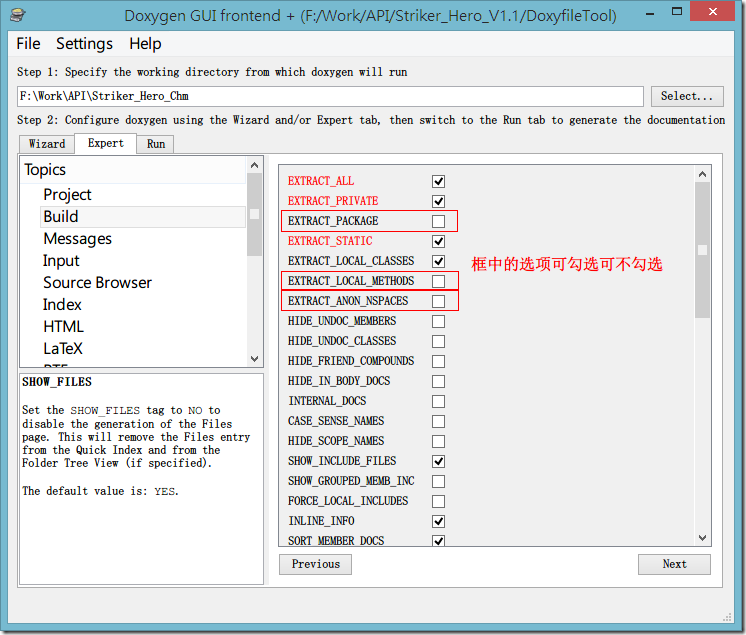The width and height of the screenshot is (746, 635).
Task: Click the EXTRACT_STATIC option label
Action: (x=330, y=241)
